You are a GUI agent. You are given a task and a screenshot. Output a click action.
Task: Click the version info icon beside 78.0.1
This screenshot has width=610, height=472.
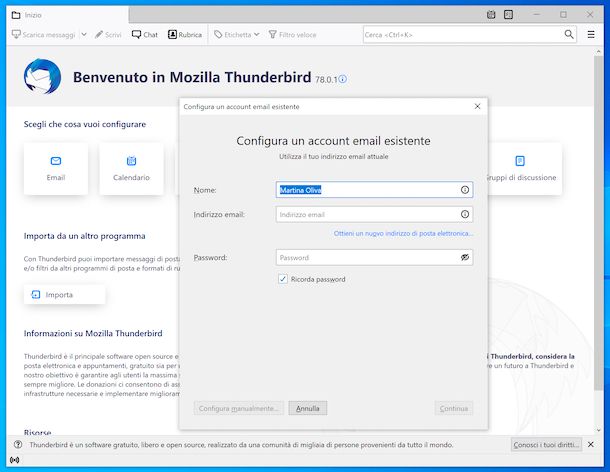[x=343, y=79]
